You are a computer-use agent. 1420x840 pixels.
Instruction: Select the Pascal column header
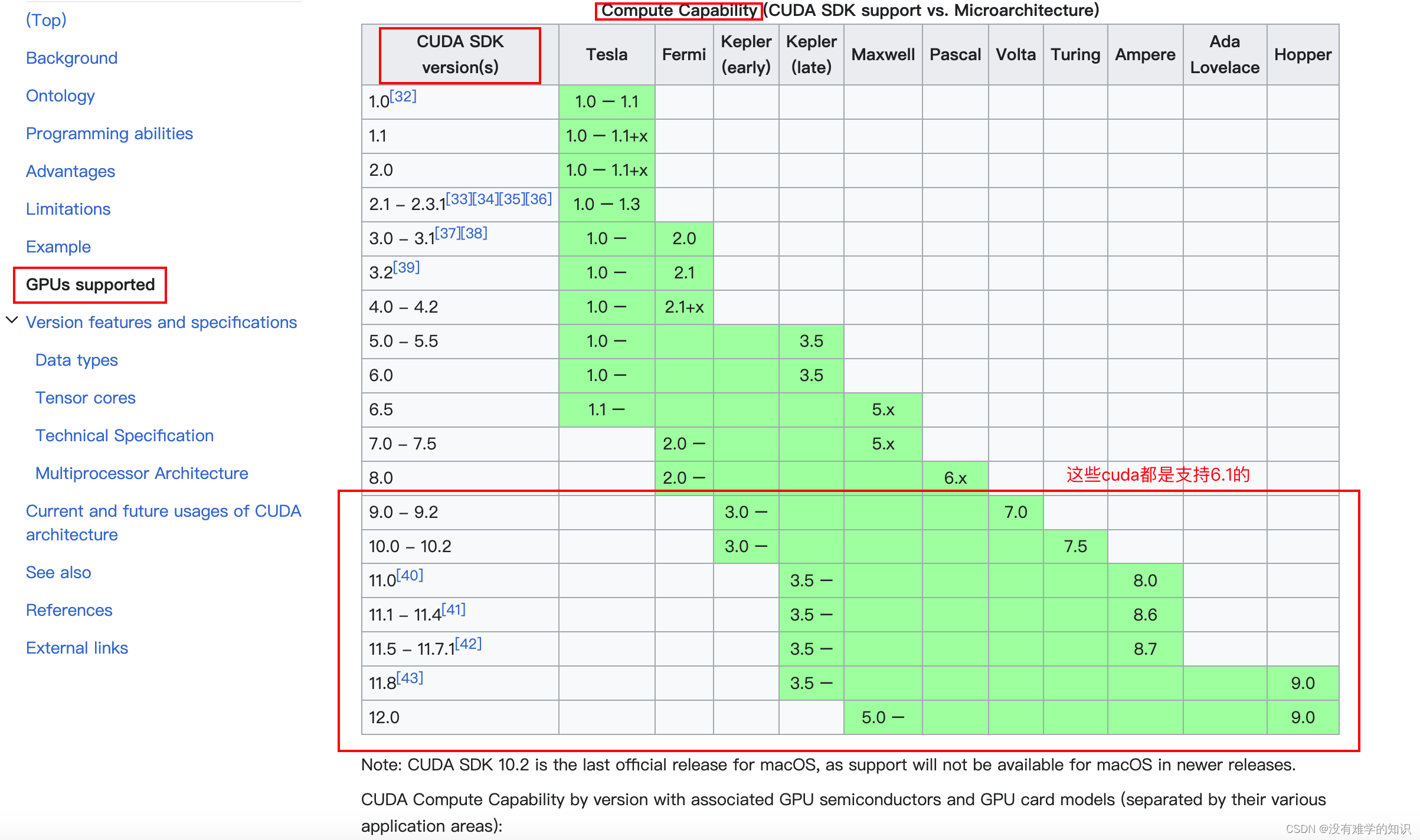tap(956, 55)
